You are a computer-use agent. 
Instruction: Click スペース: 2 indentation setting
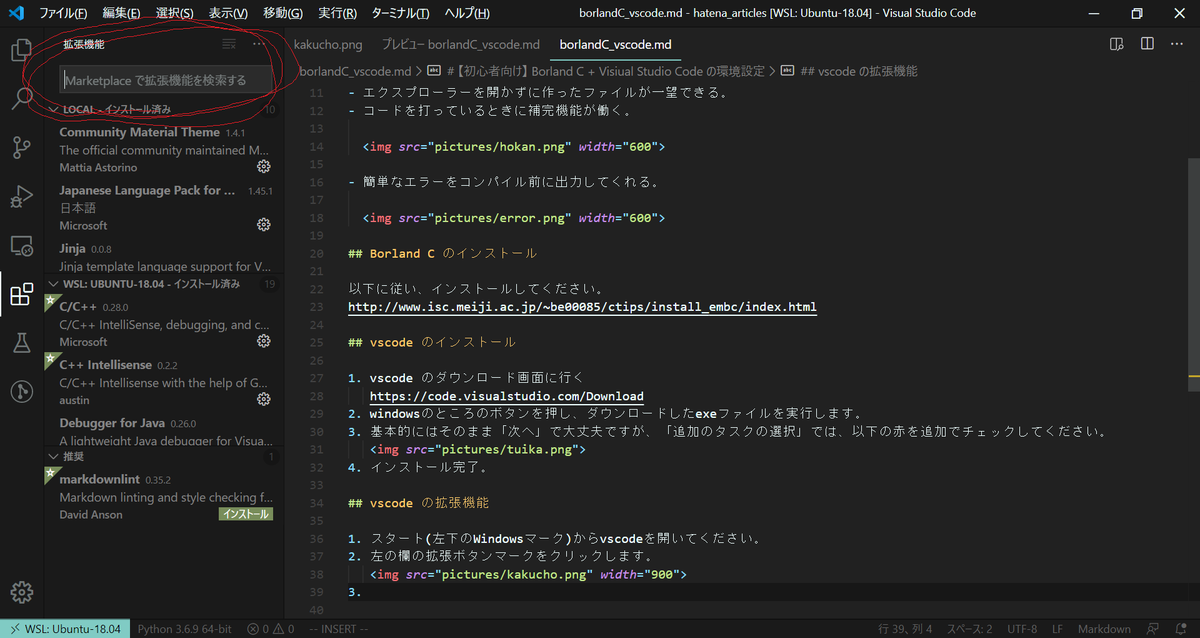click(x=969, y=629)
